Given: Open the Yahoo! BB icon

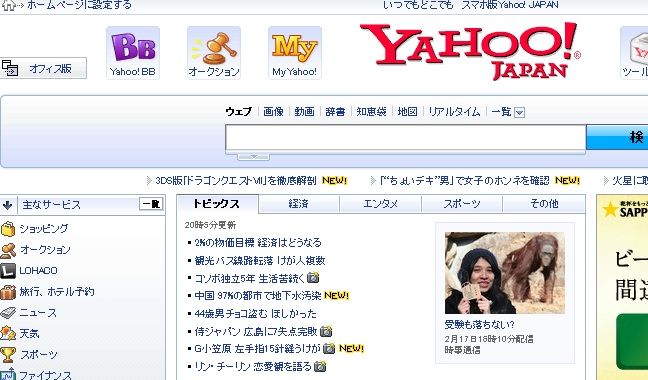Looking at the screenshot, I should tap(133, 52).
